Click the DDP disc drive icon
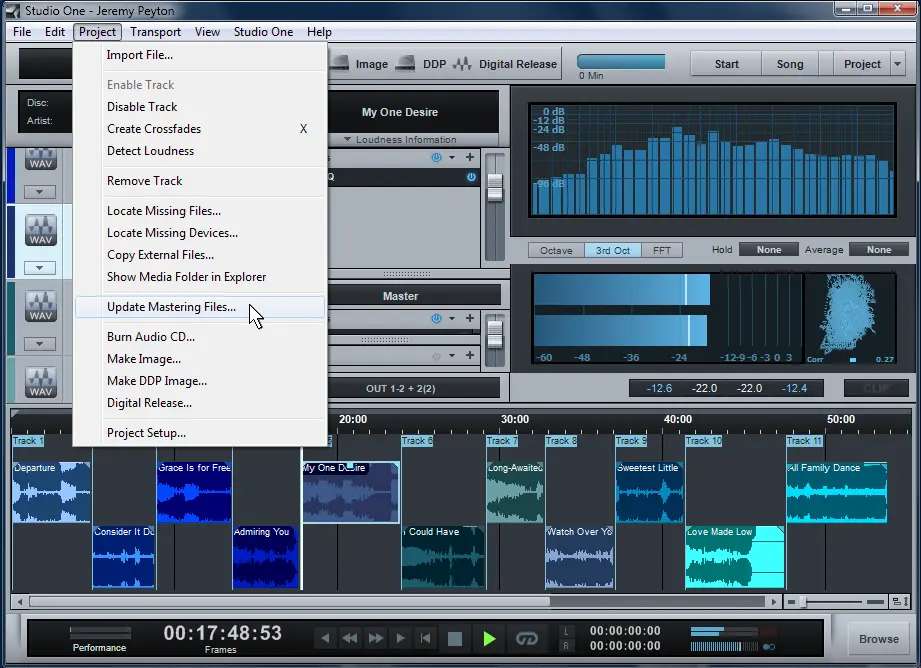The width and height of the screenshot is (921, 668). [x=405, y=64]
